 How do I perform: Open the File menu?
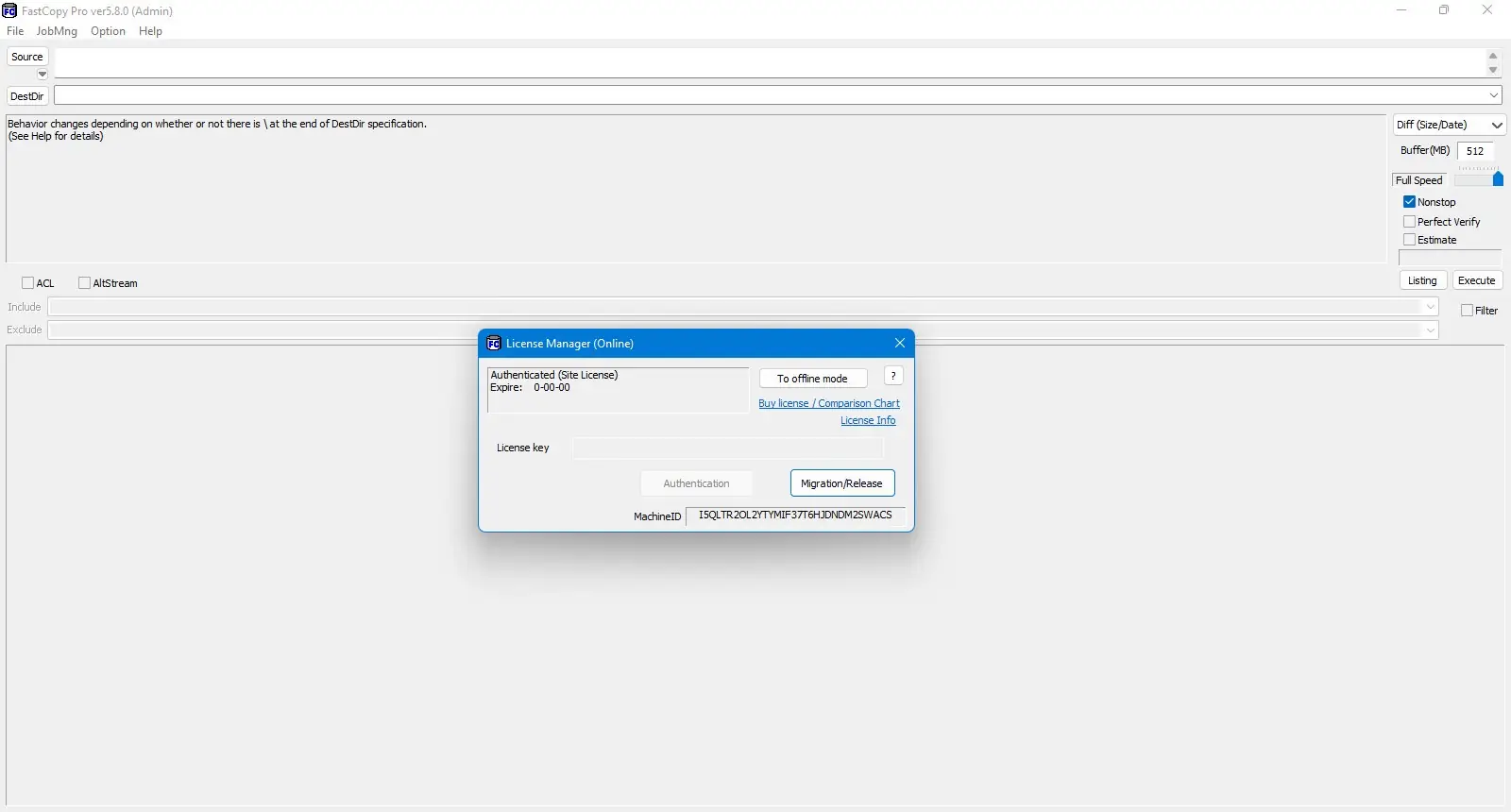tap(15, 31)
